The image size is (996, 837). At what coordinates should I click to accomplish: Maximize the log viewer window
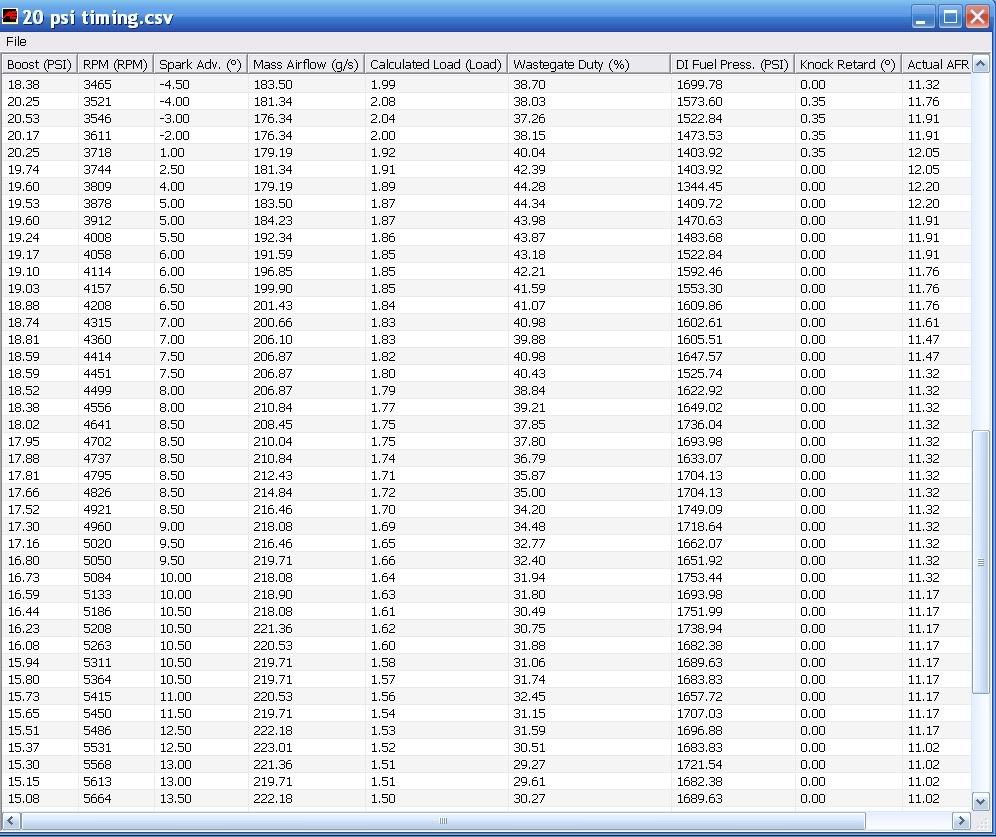tap(950, 17)
